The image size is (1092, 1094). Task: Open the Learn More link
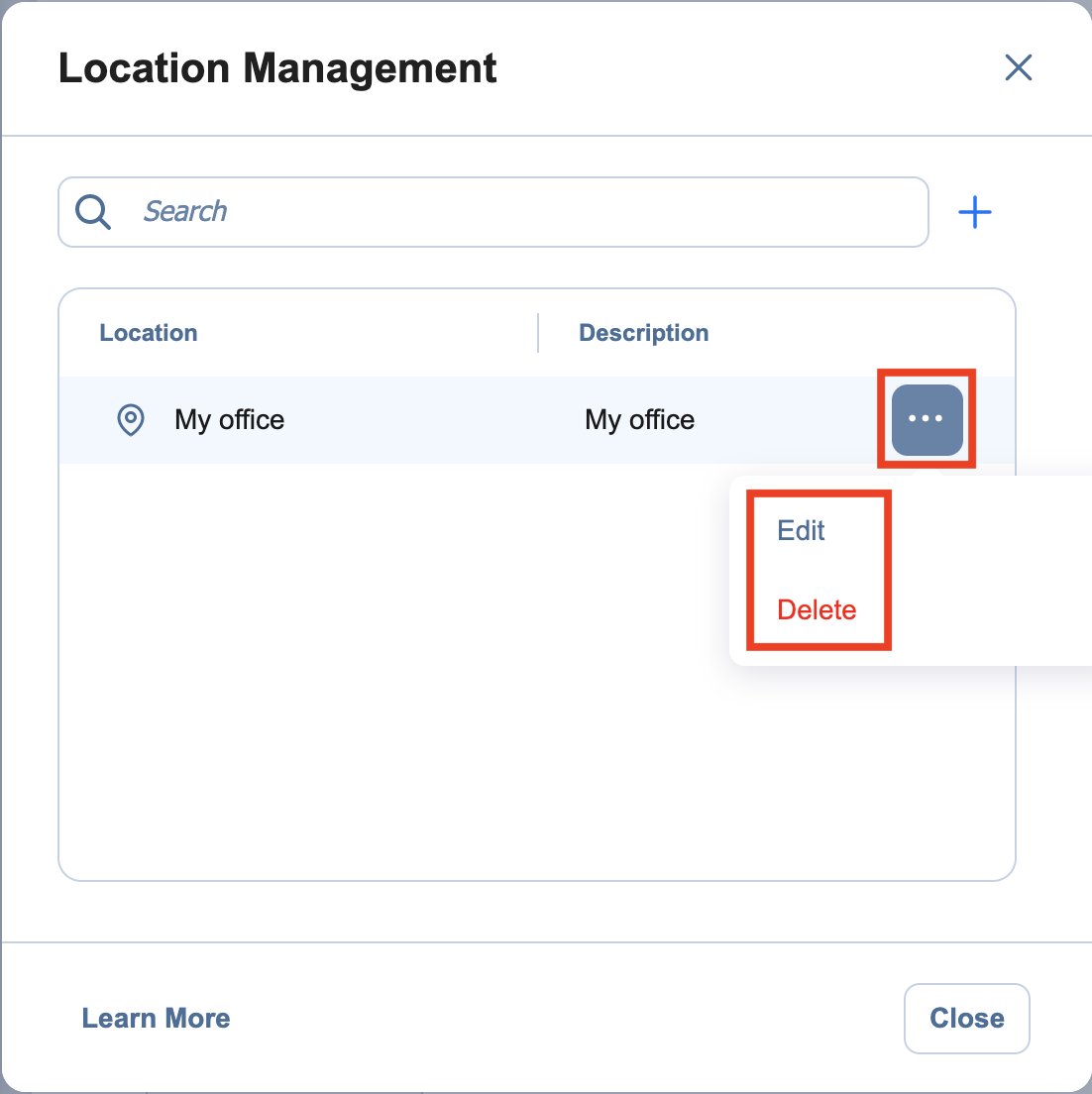156,1019
